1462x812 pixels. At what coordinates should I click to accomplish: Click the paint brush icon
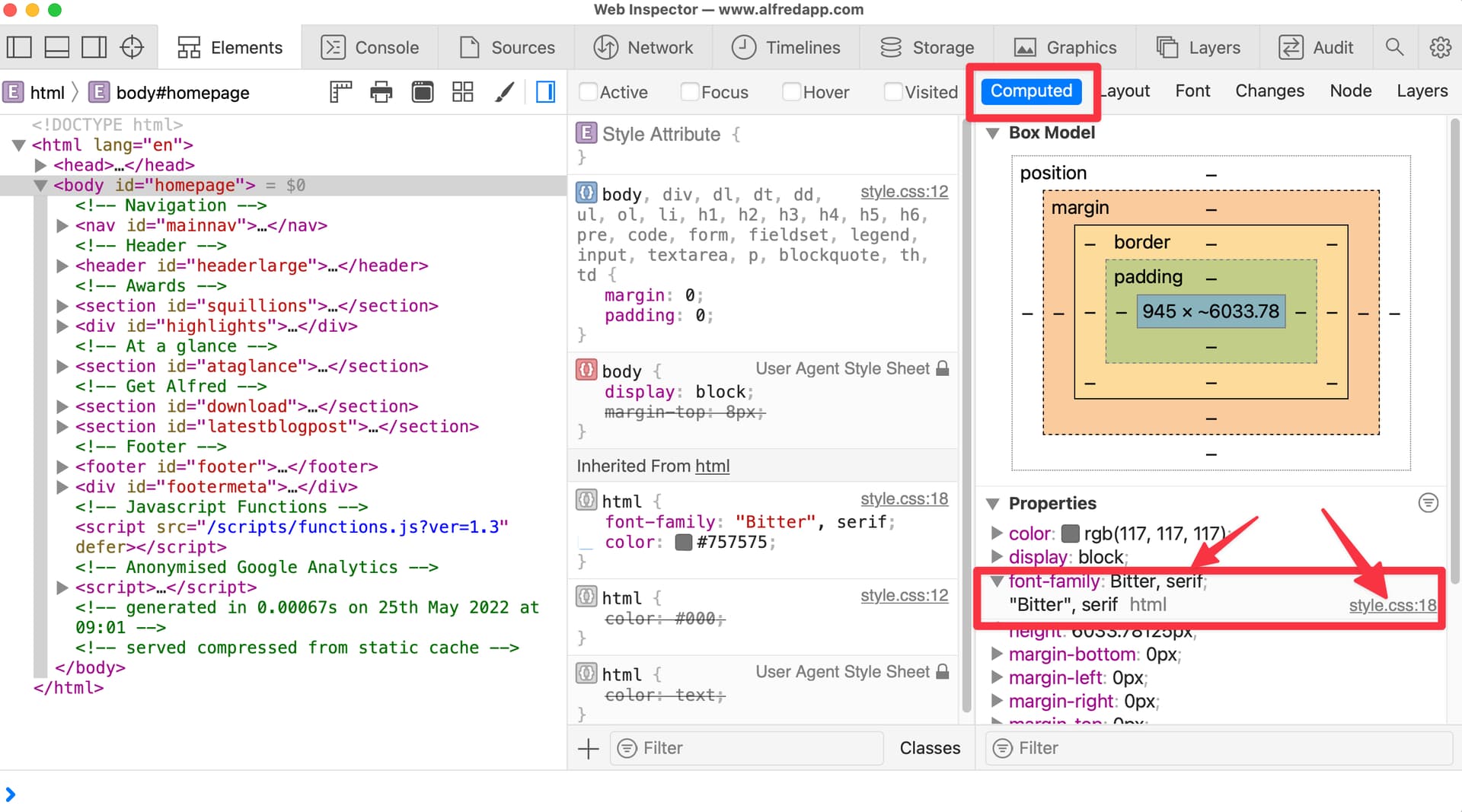coord(503,92)
